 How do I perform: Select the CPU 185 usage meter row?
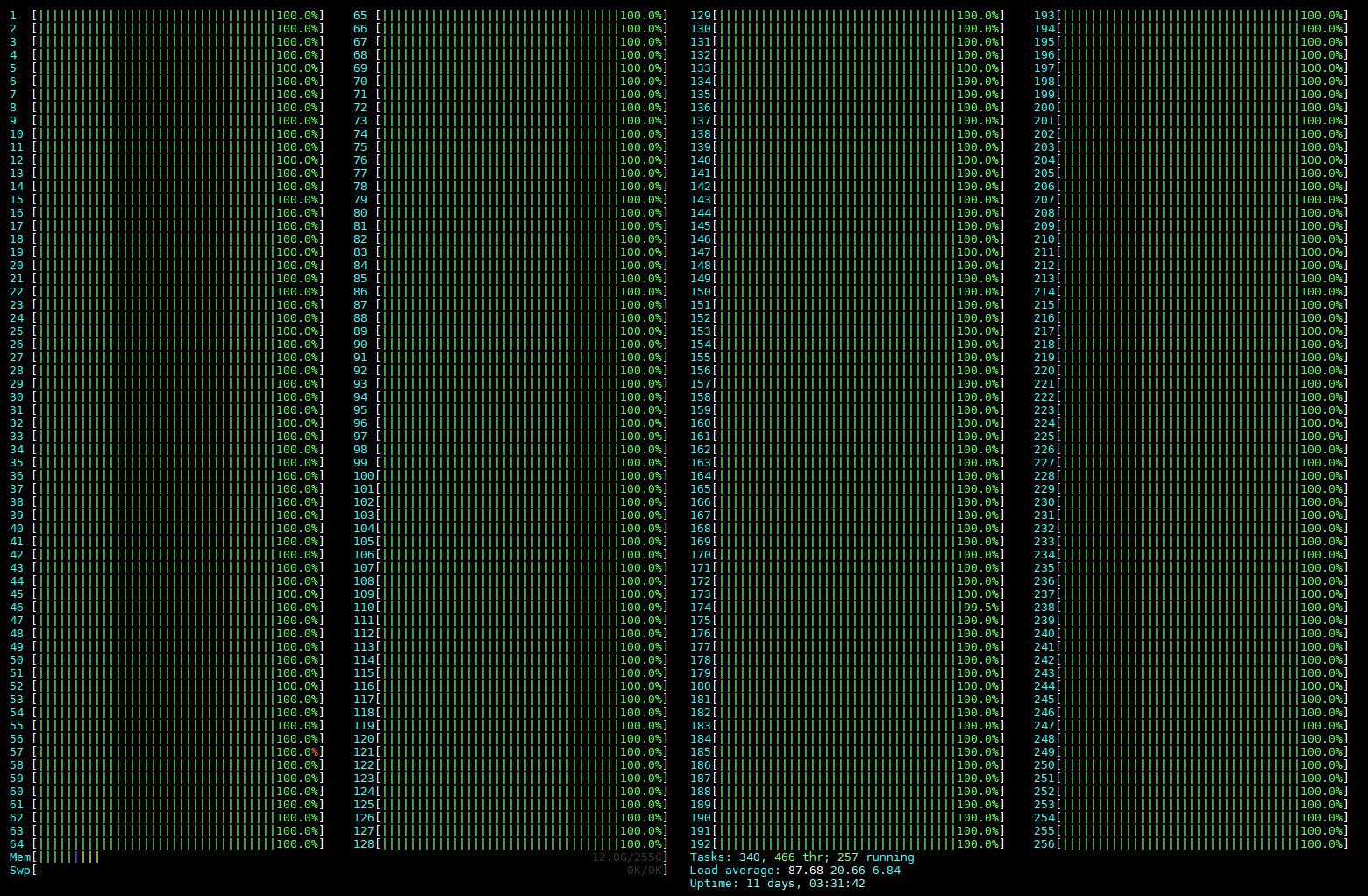pos(847,752)
